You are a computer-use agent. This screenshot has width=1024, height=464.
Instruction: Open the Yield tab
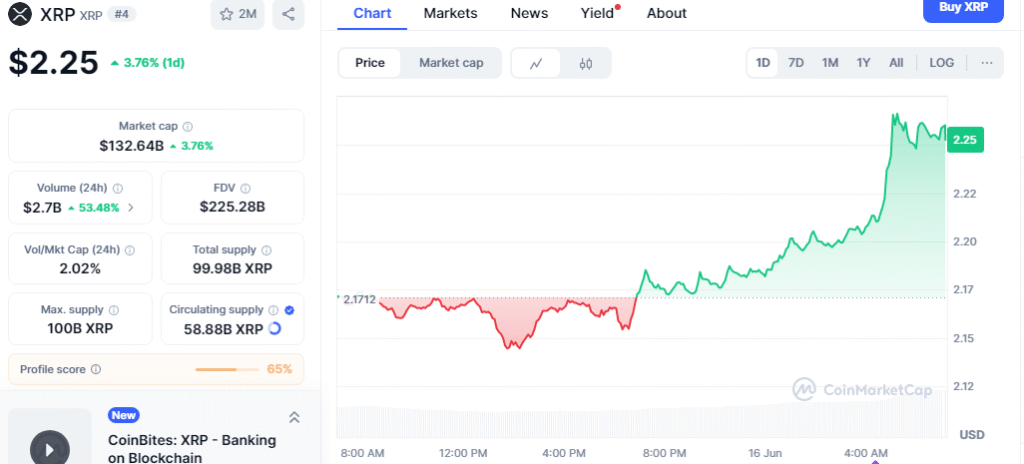(598, 13)
